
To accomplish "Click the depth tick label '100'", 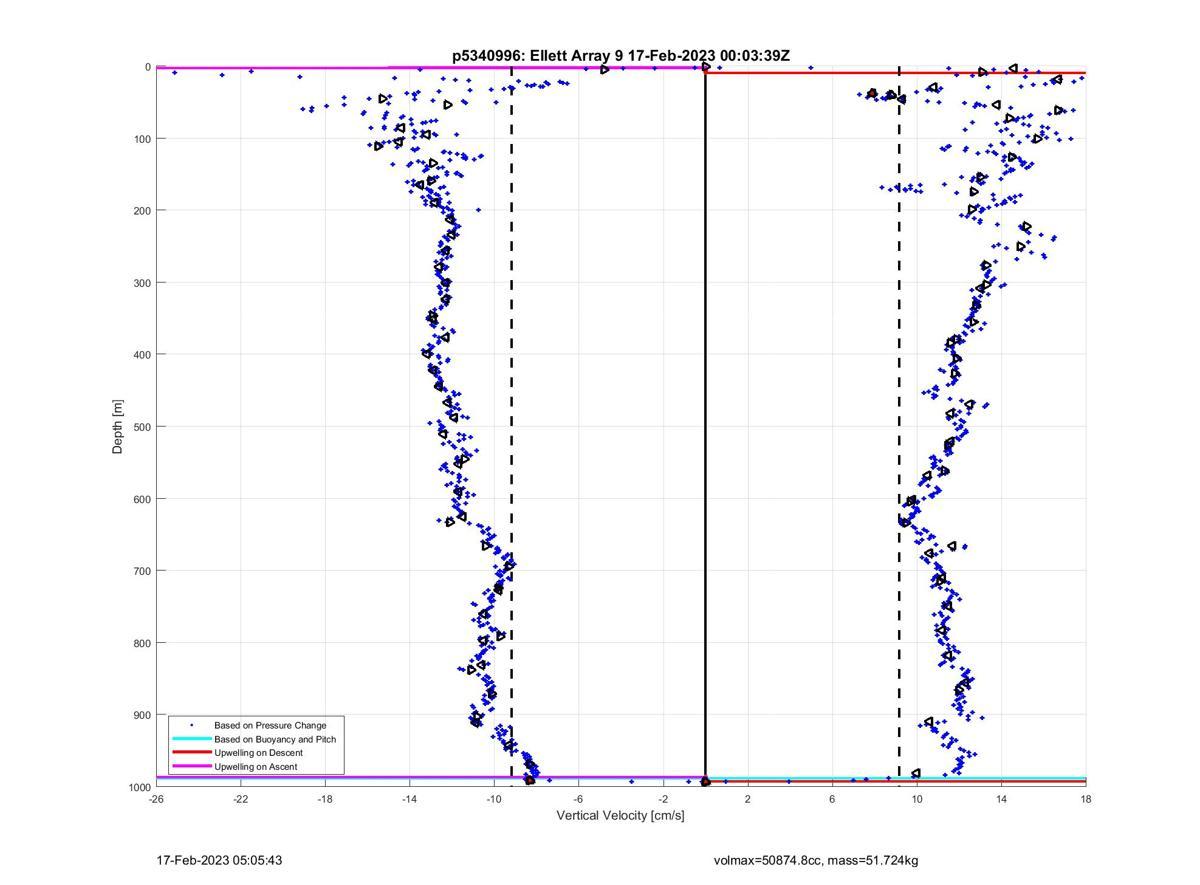I will pyautogui.click(x=142, y=139).
